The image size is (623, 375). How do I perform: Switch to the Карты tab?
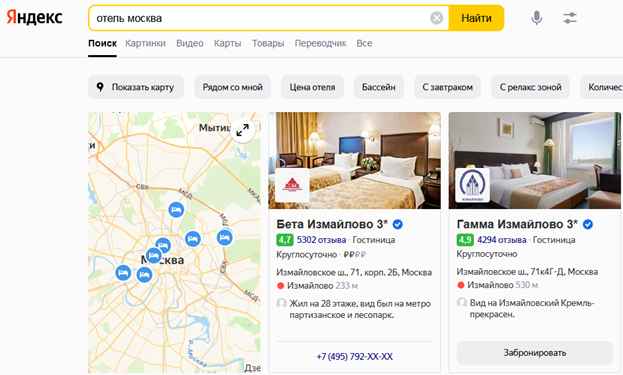click(227, 43)
